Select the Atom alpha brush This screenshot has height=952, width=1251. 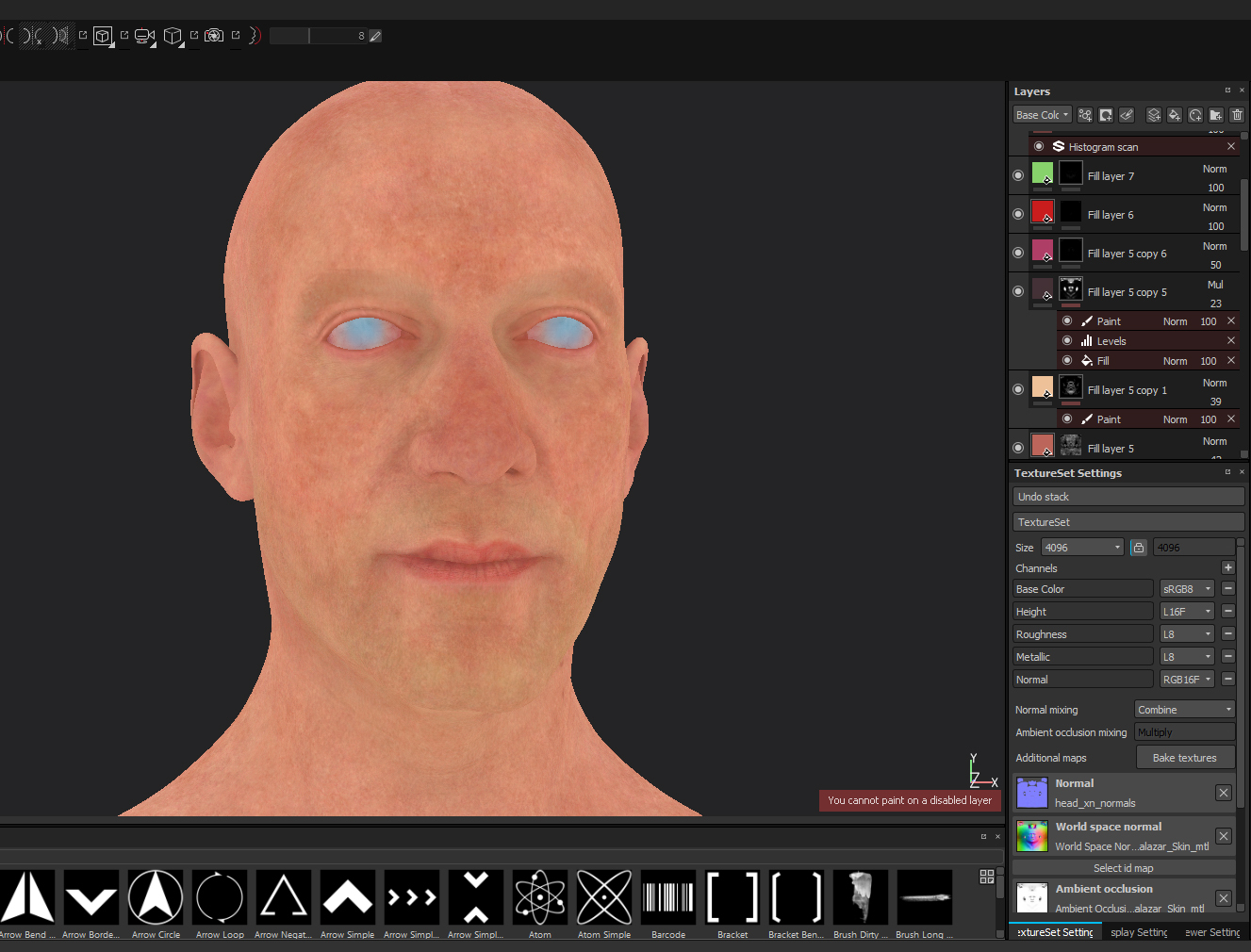pos(540,896)
